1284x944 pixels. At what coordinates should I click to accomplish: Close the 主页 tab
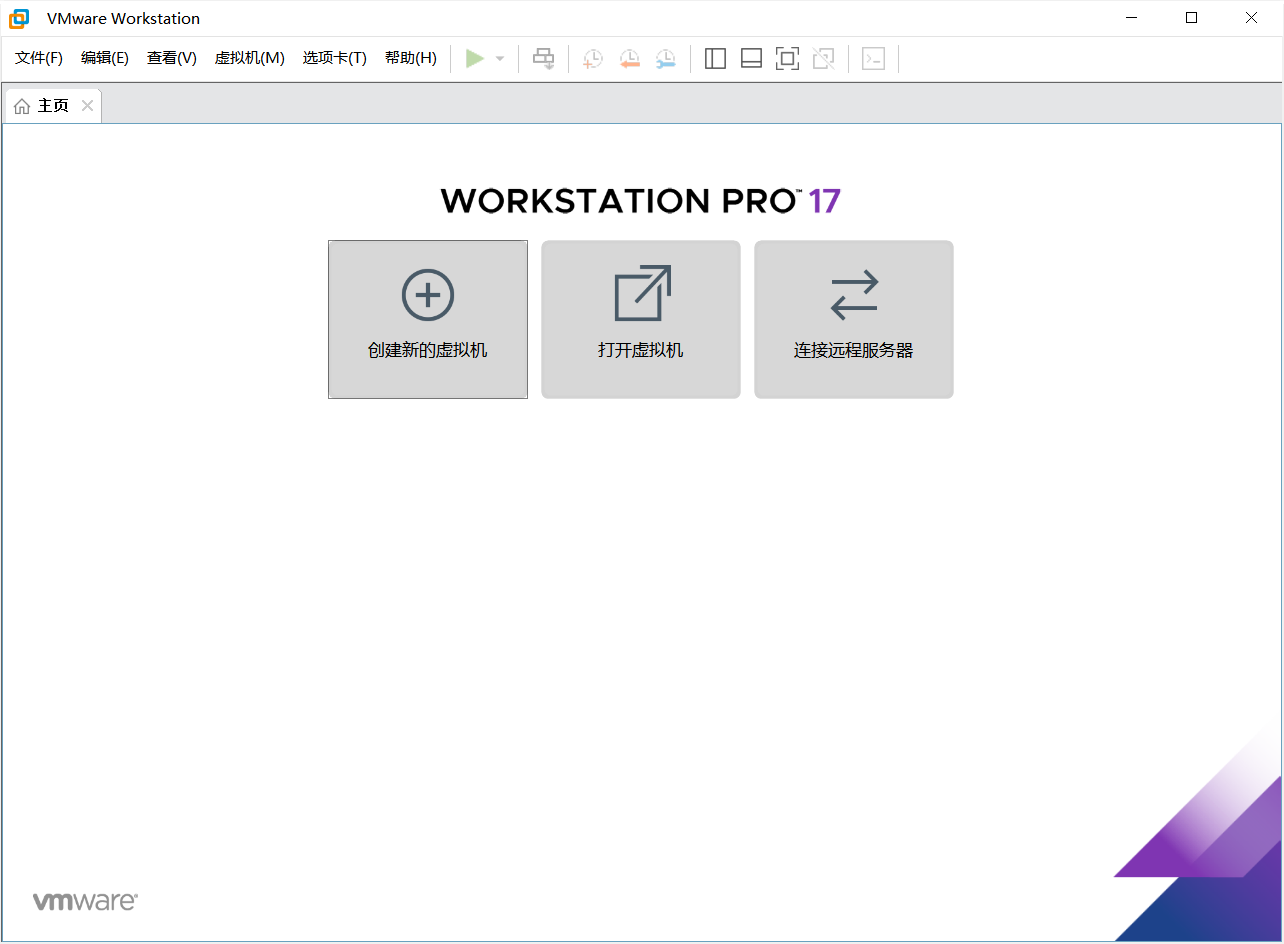tap(87, 104)
